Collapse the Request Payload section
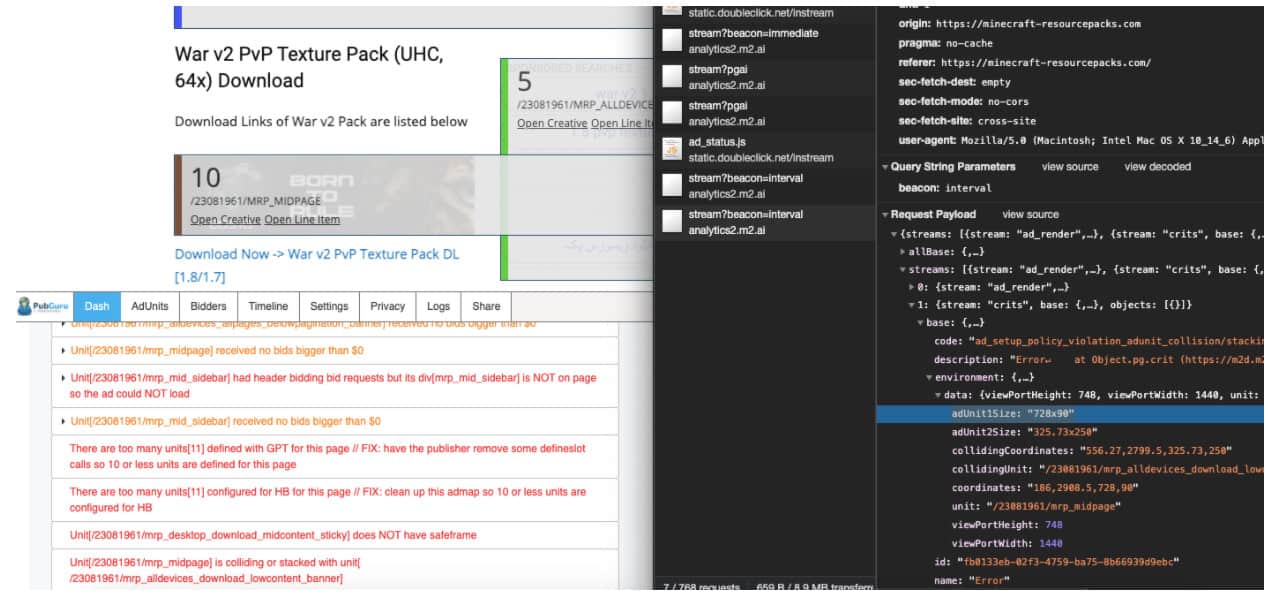Screen dimensions: 1268x598 click(884, 214)
